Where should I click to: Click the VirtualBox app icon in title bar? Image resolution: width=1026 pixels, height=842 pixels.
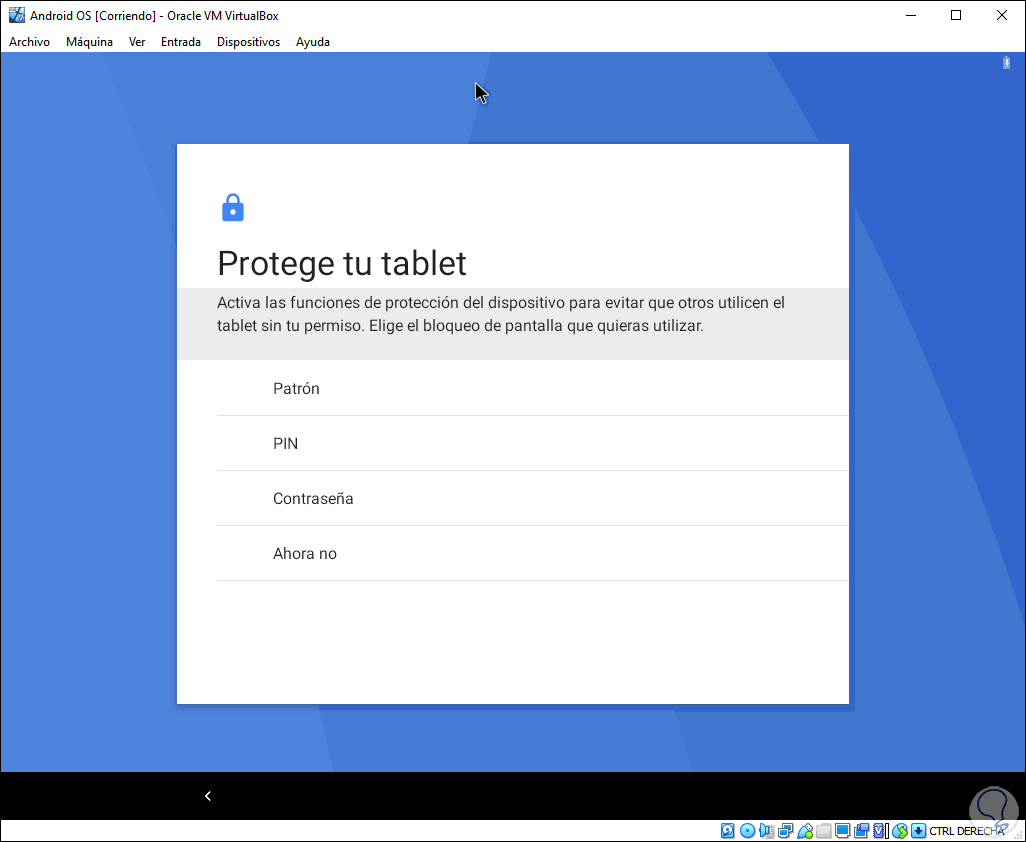(x=16, y=15)
